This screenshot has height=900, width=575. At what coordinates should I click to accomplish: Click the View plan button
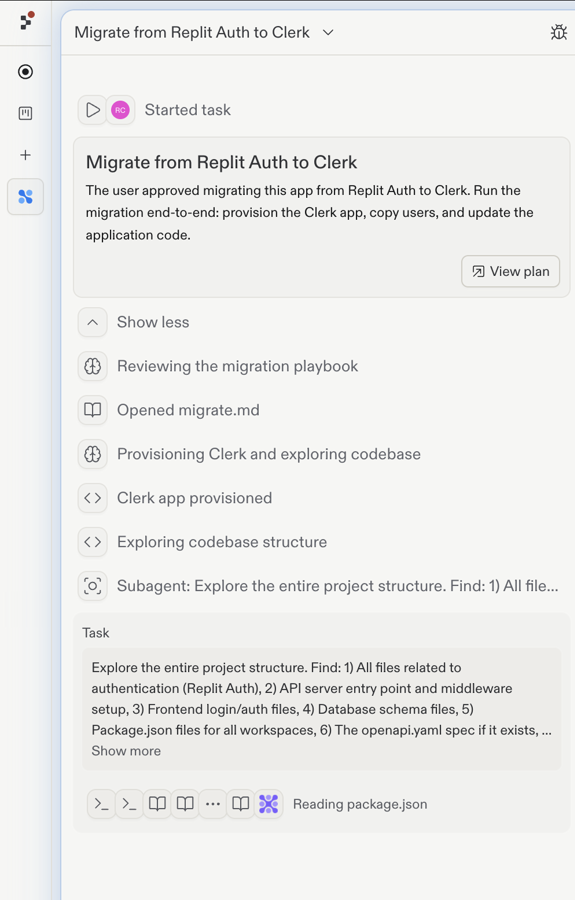(x=510, y=271)
